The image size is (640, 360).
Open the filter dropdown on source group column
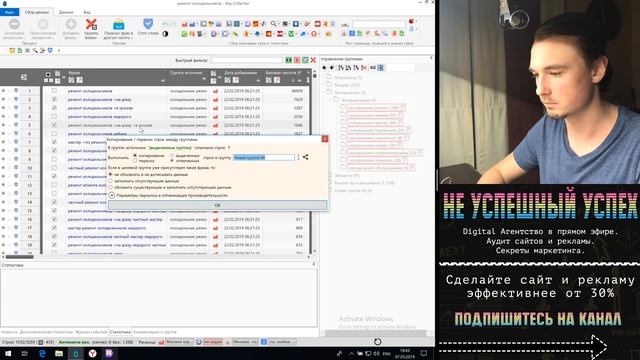point(204,78)
